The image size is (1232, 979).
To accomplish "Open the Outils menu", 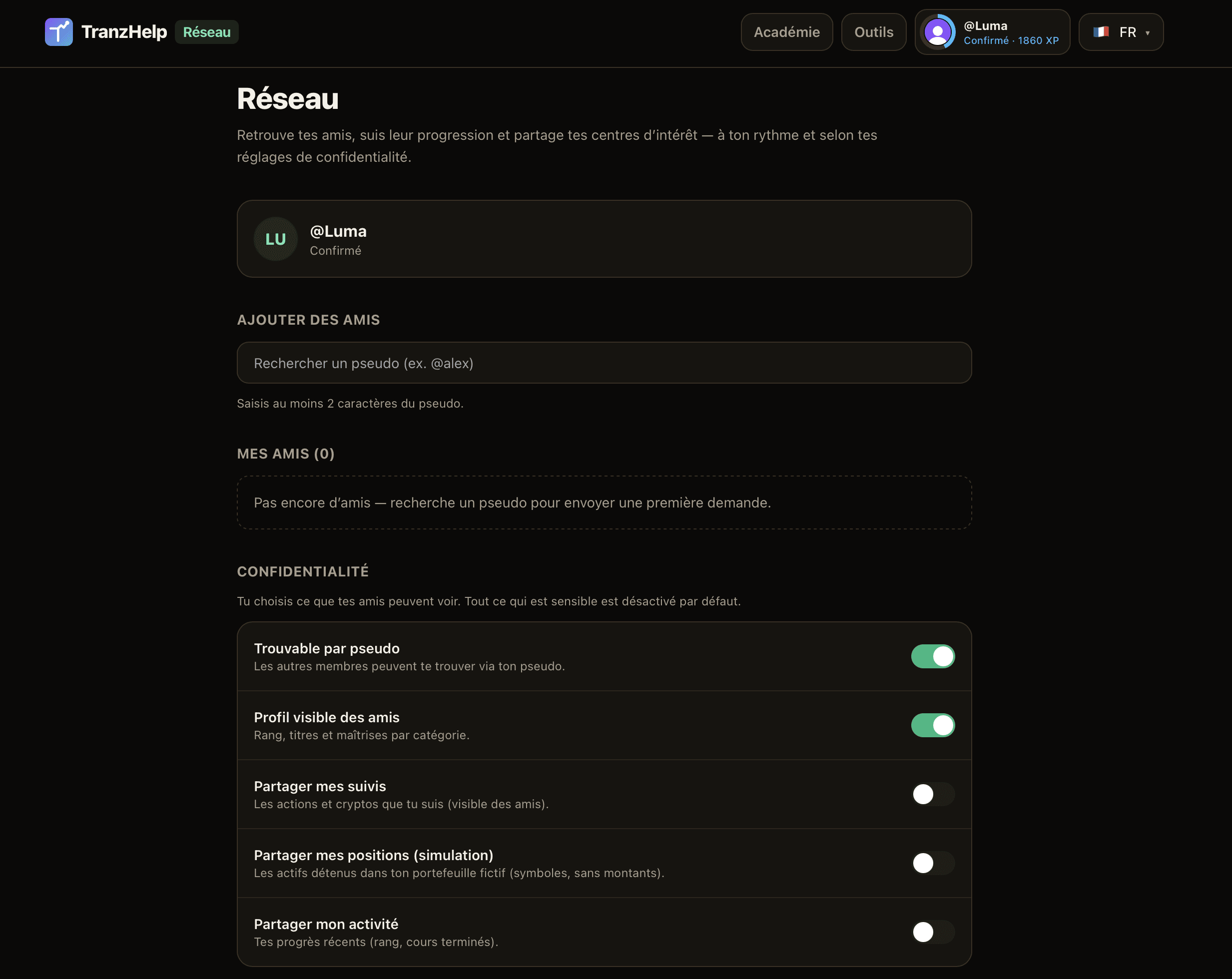I will tap(873, 32).
